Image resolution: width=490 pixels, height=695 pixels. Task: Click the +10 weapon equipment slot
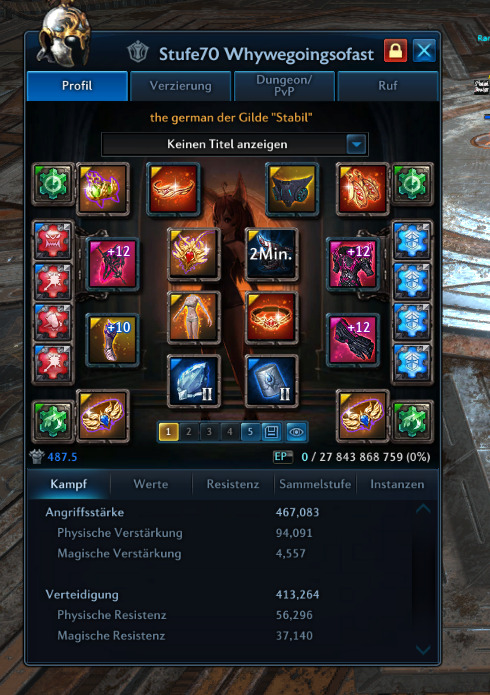click(x=112, y=340)
